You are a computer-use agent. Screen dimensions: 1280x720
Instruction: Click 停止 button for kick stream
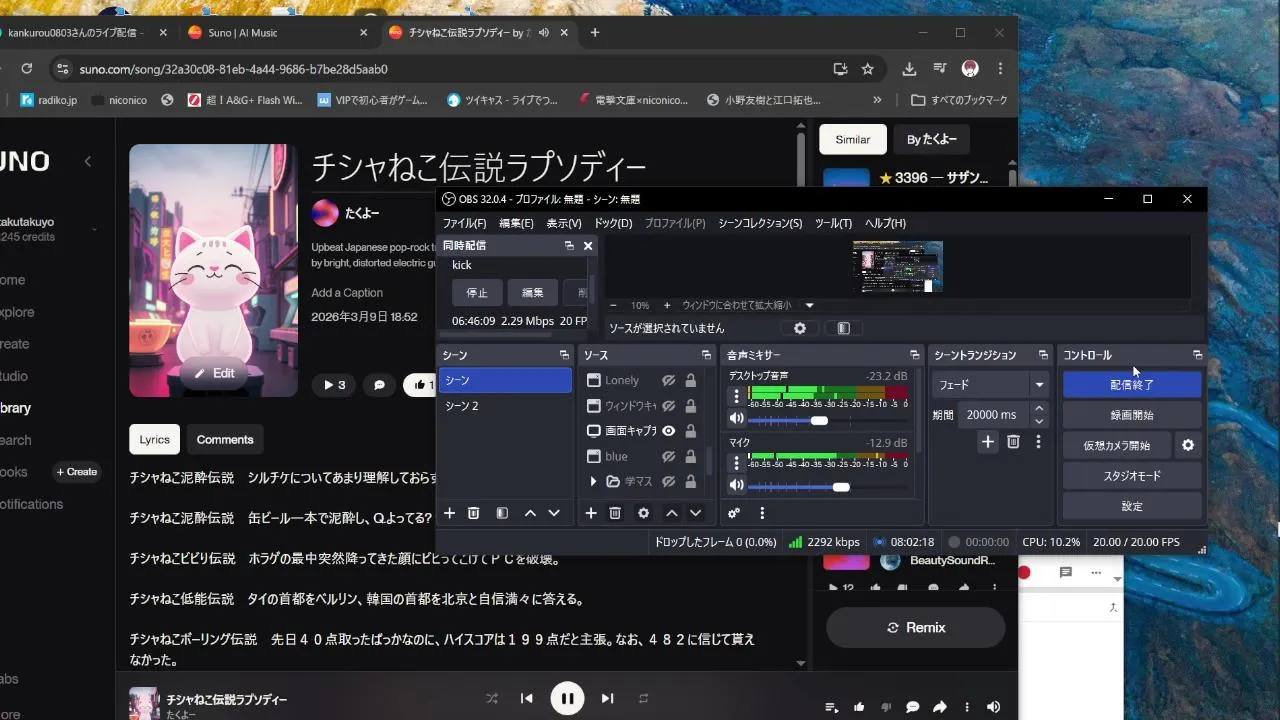point(477,293)
